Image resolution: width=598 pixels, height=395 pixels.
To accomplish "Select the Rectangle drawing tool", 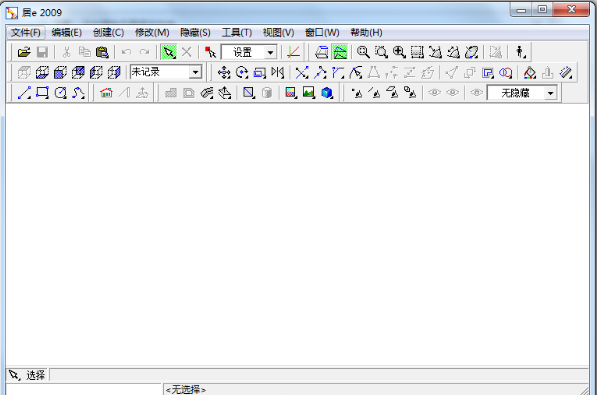I will coord(42,93).
